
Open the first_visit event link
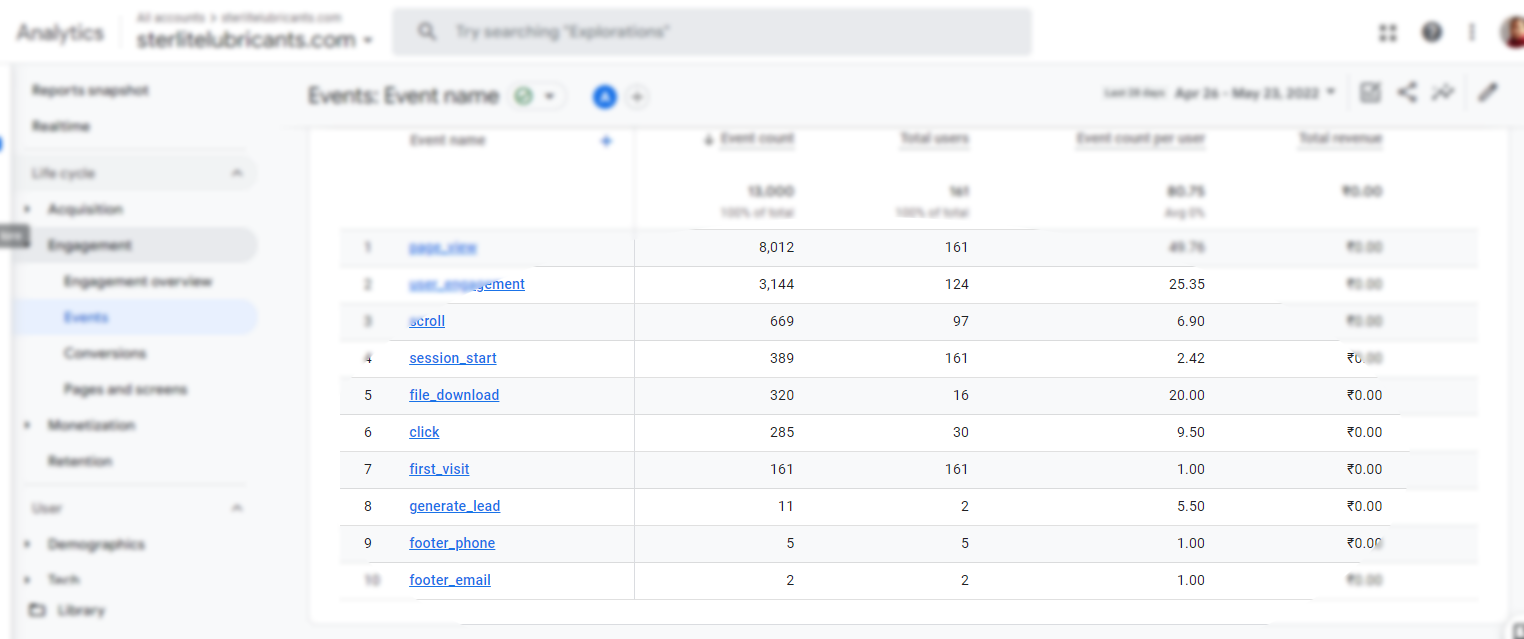(x=439, y=469)
